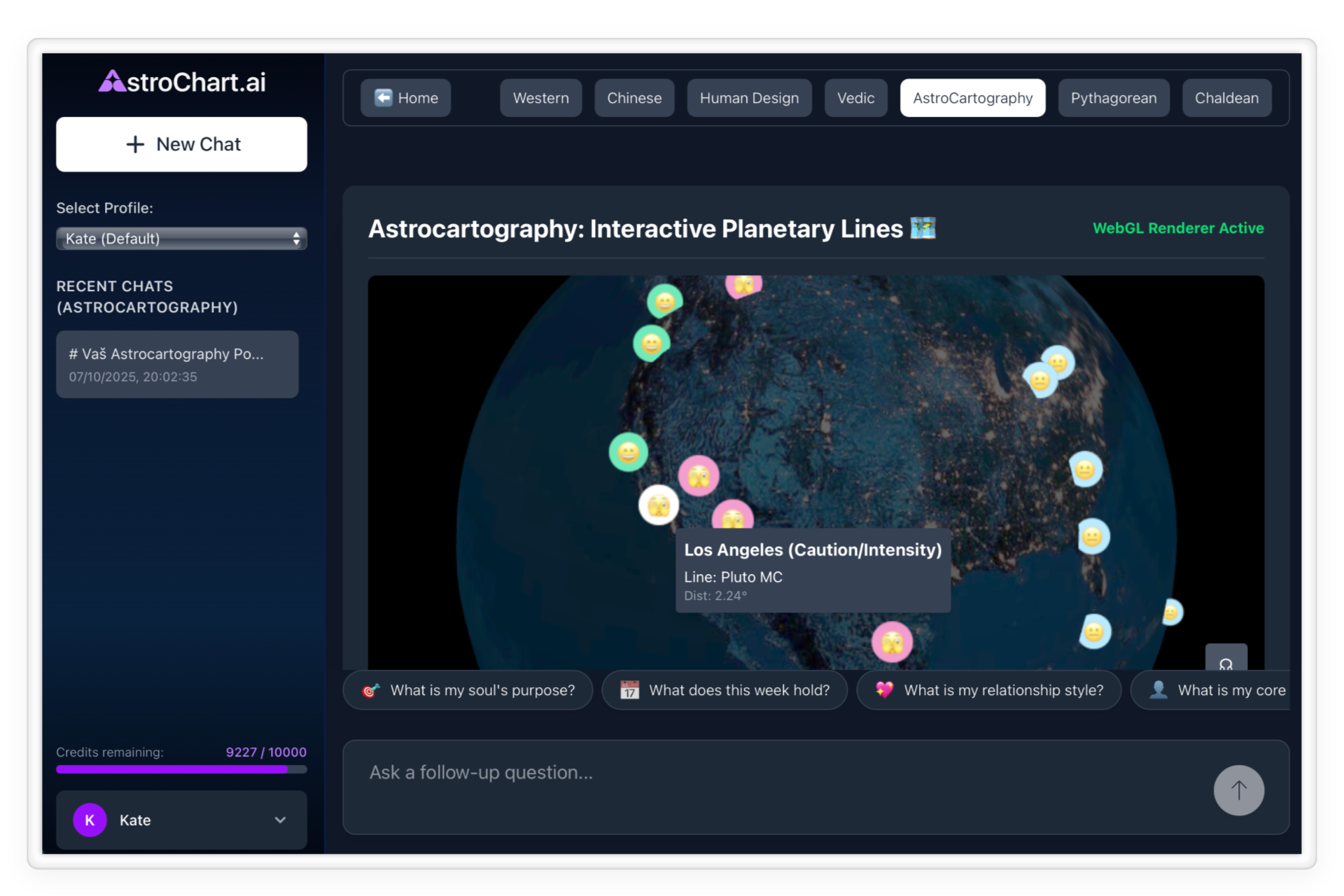
Task: Expand the Kate account menu chevron
Action: click(x=280, y=820)
